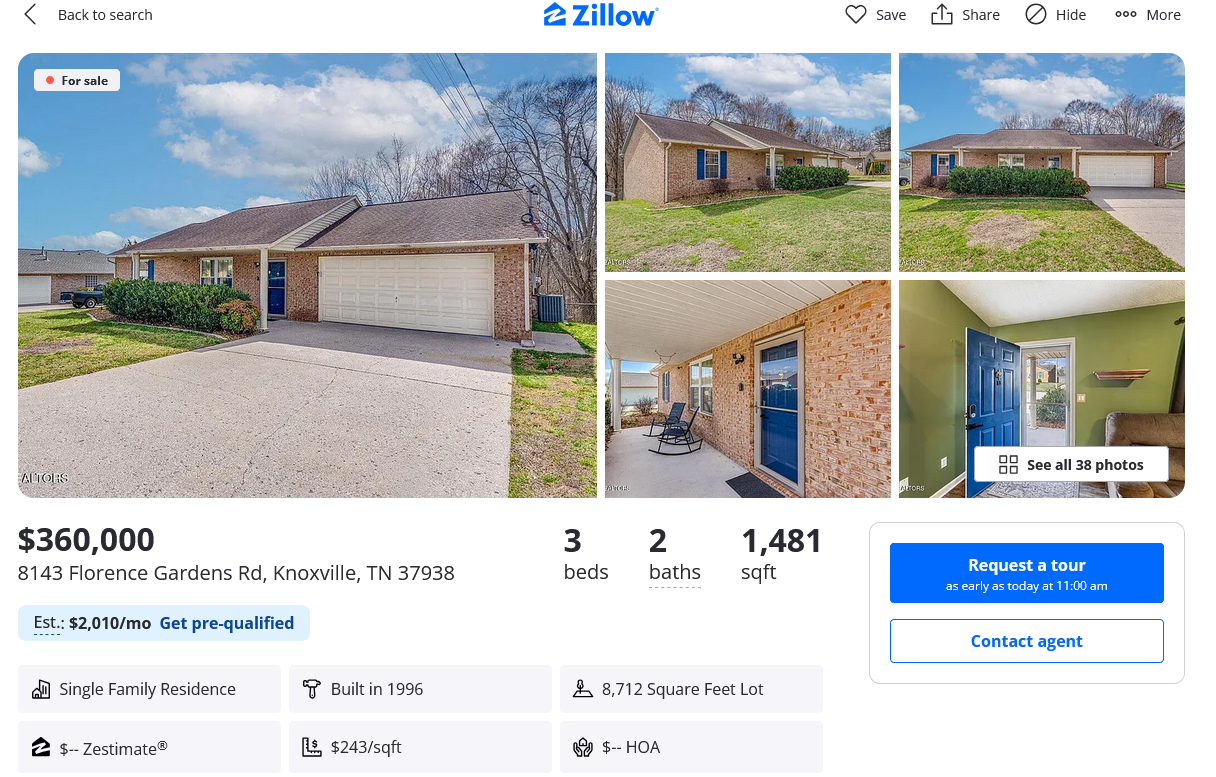The image size is (1216, 777).
Task: Open the porch rocking chairs photo
Action: [x=748, y=389]
